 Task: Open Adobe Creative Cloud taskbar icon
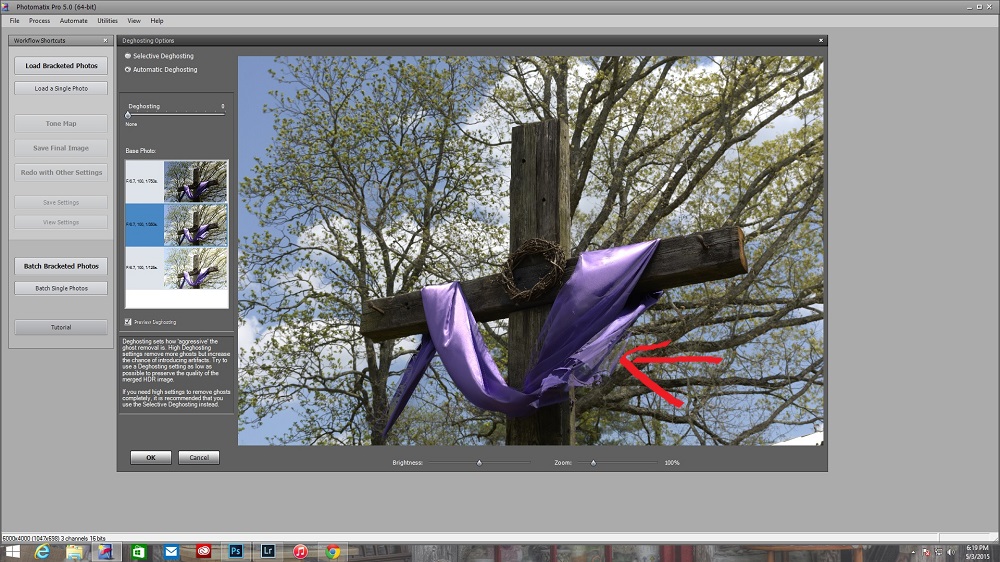click(204, 551)
